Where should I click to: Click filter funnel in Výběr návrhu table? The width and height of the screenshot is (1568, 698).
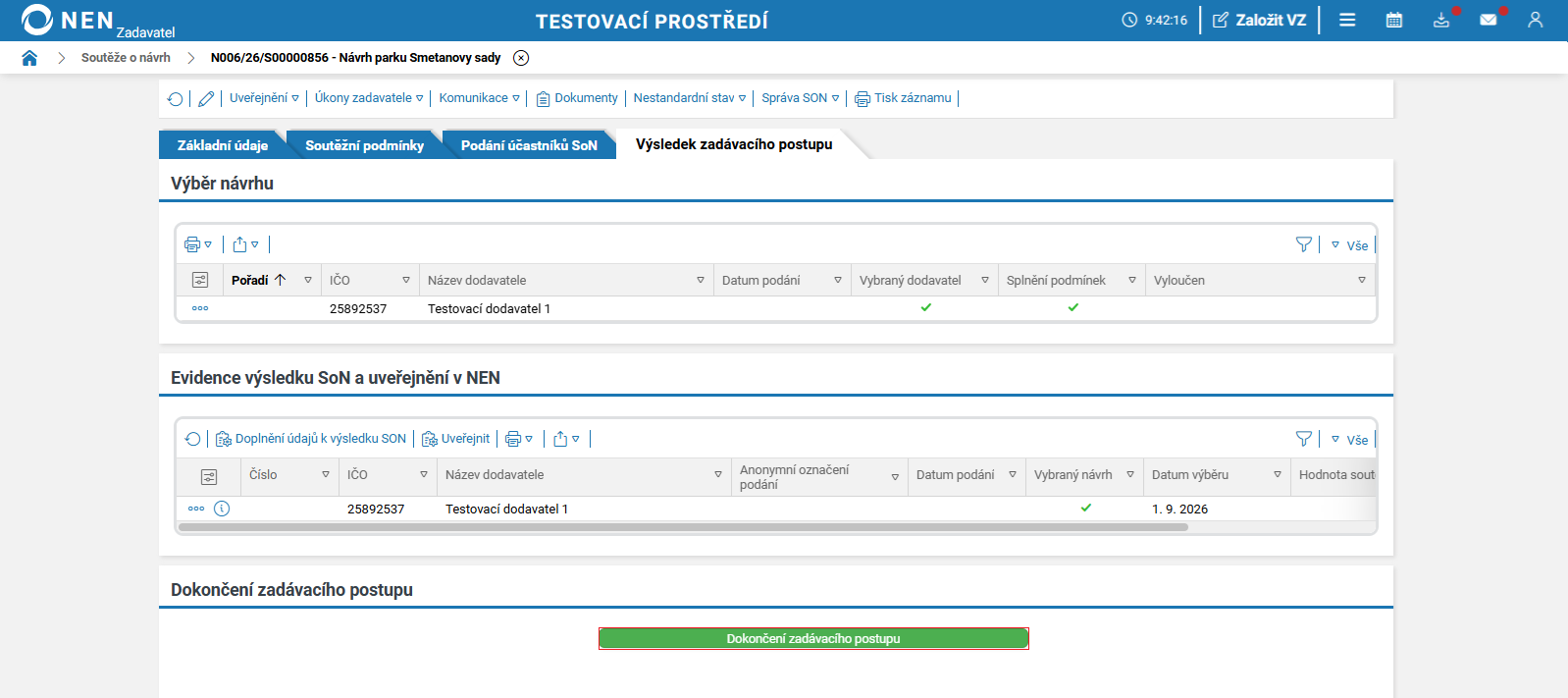click(1304, 244)
